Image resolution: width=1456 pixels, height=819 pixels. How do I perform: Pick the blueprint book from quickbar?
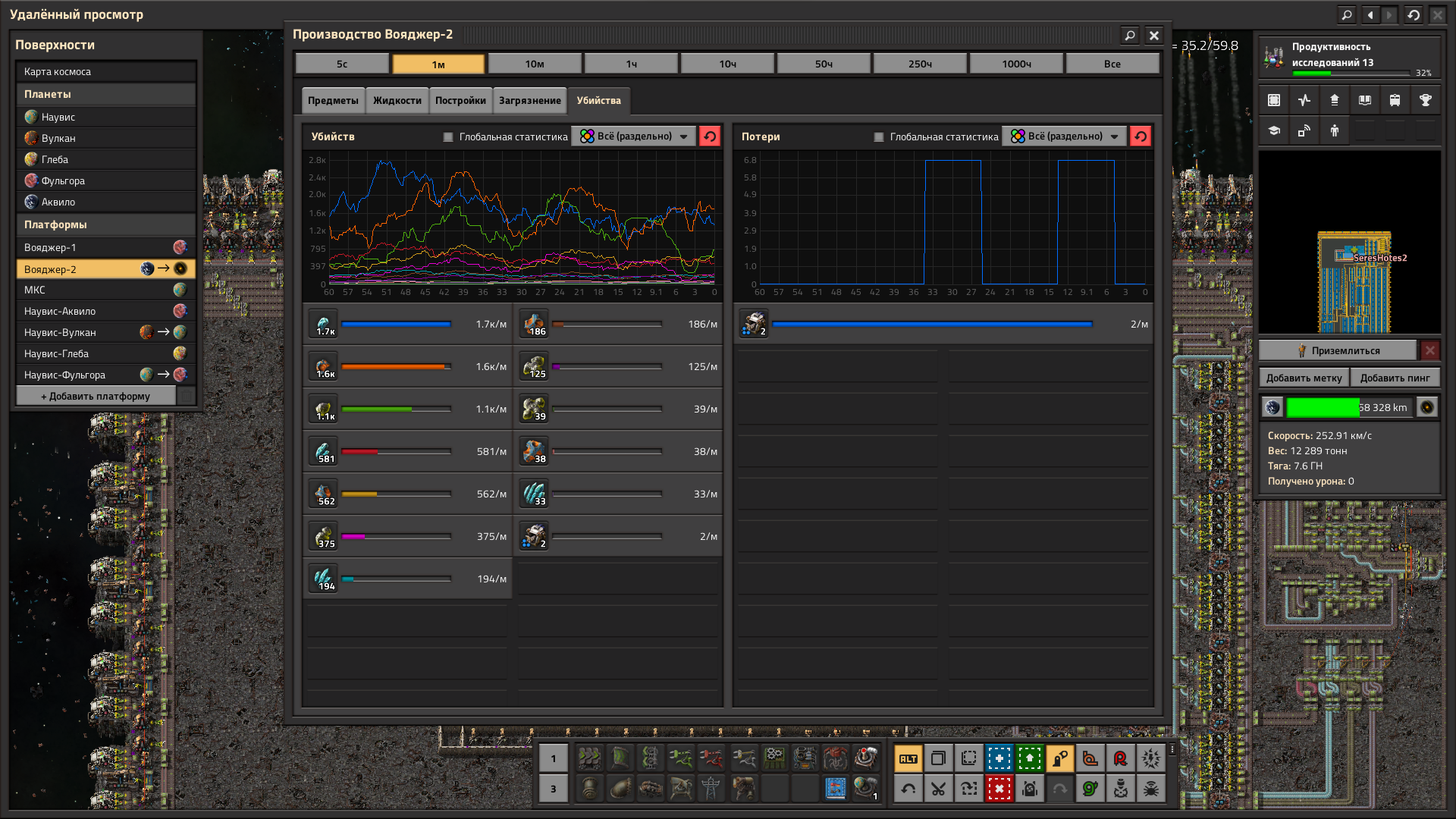pyautogui.click(x=836, y=789)
